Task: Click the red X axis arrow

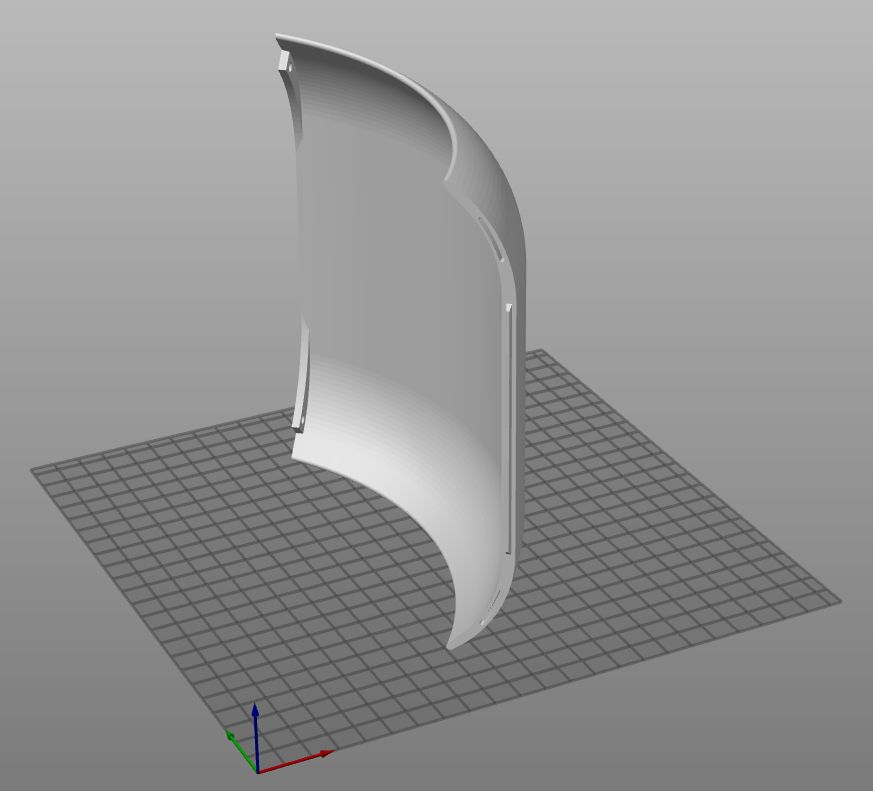Action: pos(295,761)
